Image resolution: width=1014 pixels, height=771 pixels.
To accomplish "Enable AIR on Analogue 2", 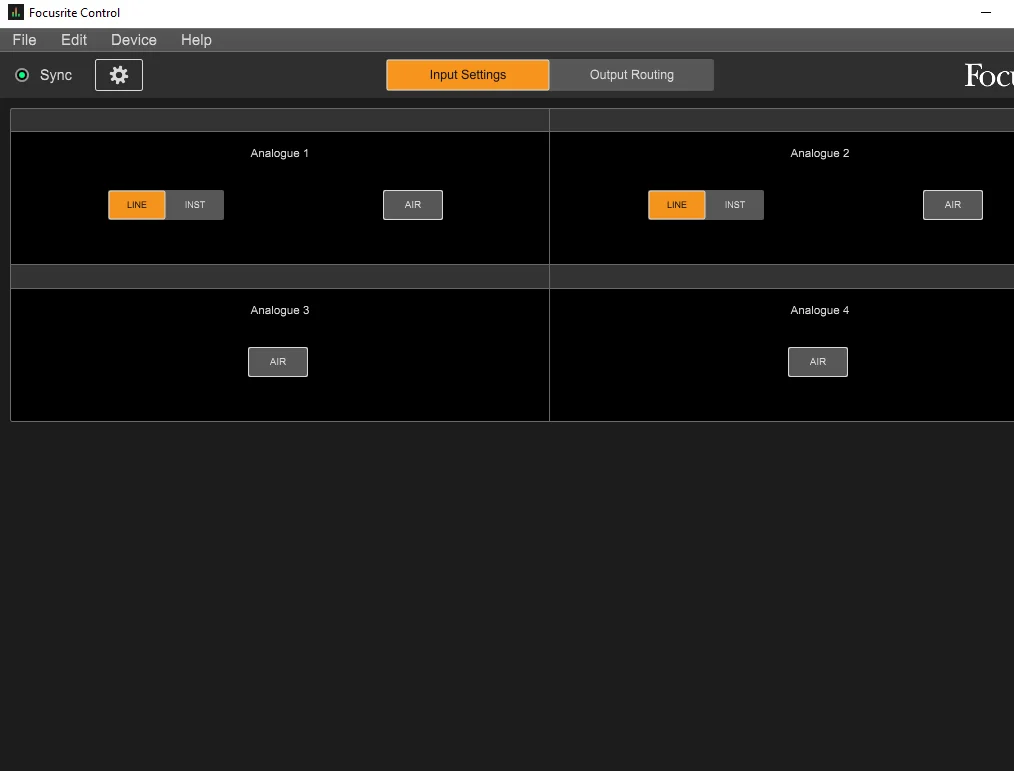I will (953, 205).
